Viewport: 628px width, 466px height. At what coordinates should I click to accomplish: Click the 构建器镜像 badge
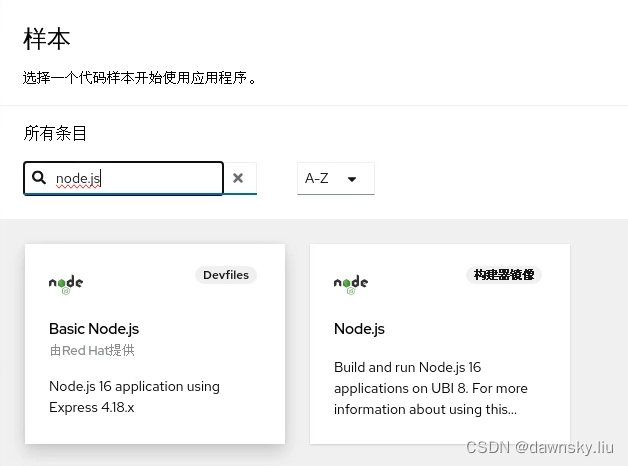(x=504, y=275)
